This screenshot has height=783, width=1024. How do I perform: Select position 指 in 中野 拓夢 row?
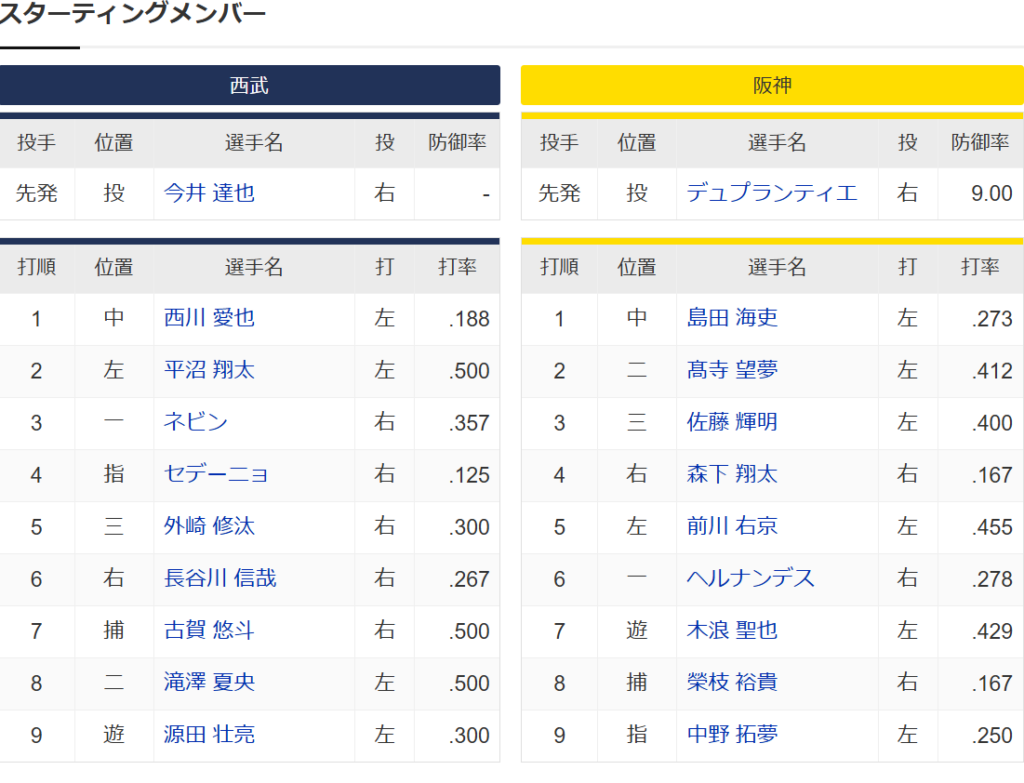[x=637, y=735]
